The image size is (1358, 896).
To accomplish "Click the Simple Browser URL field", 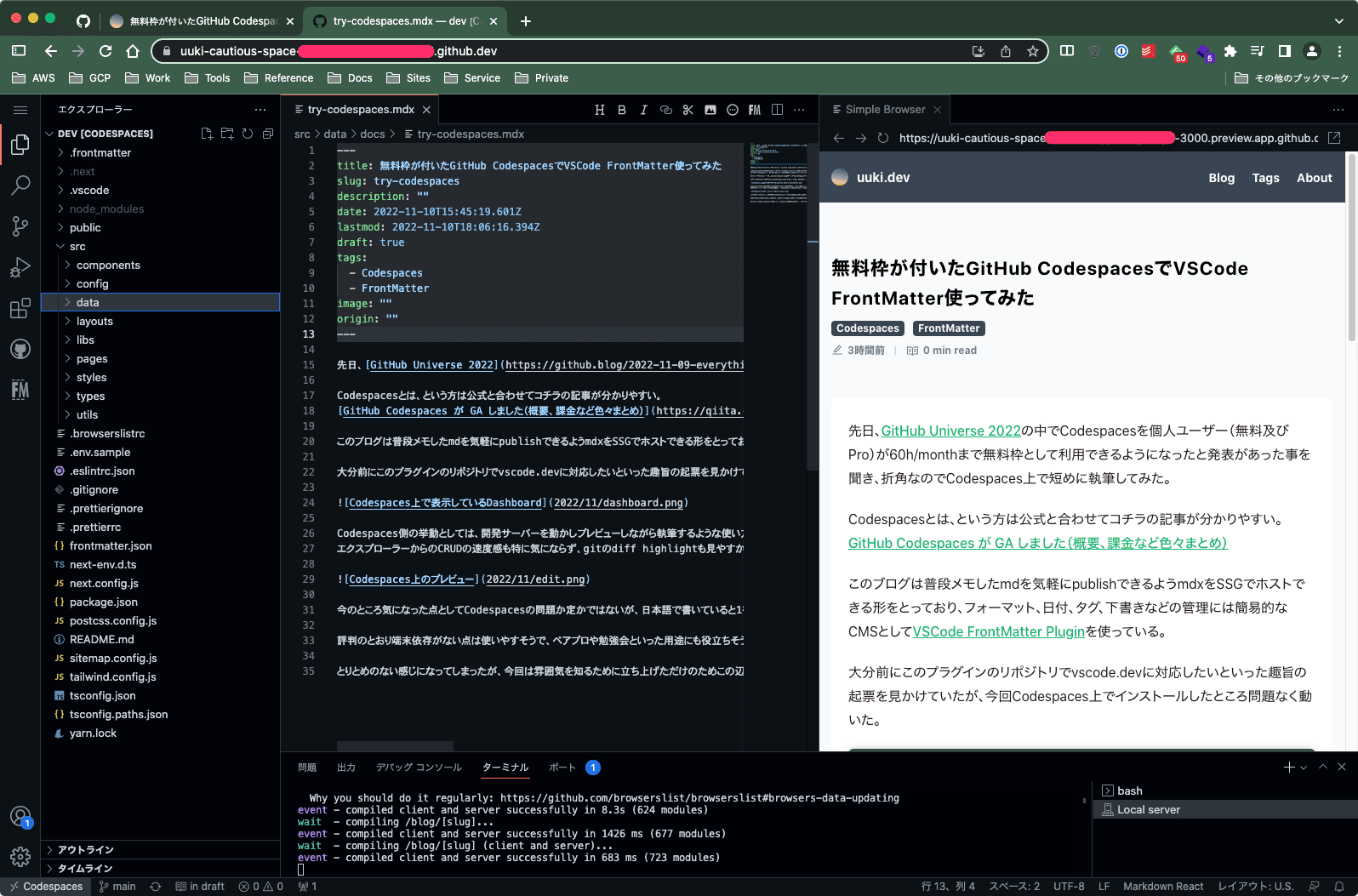I will [1108, 138].
